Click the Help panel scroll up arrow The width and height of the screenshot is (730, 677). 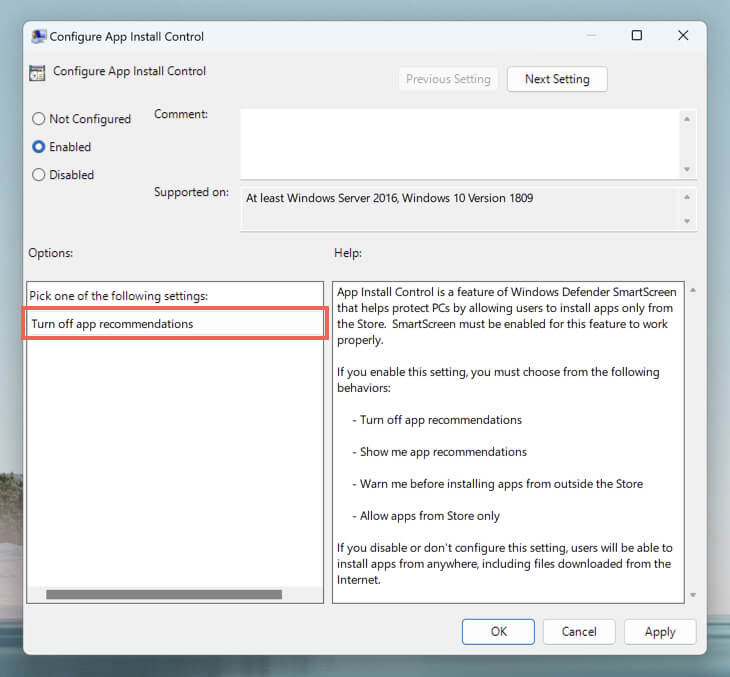693,291
